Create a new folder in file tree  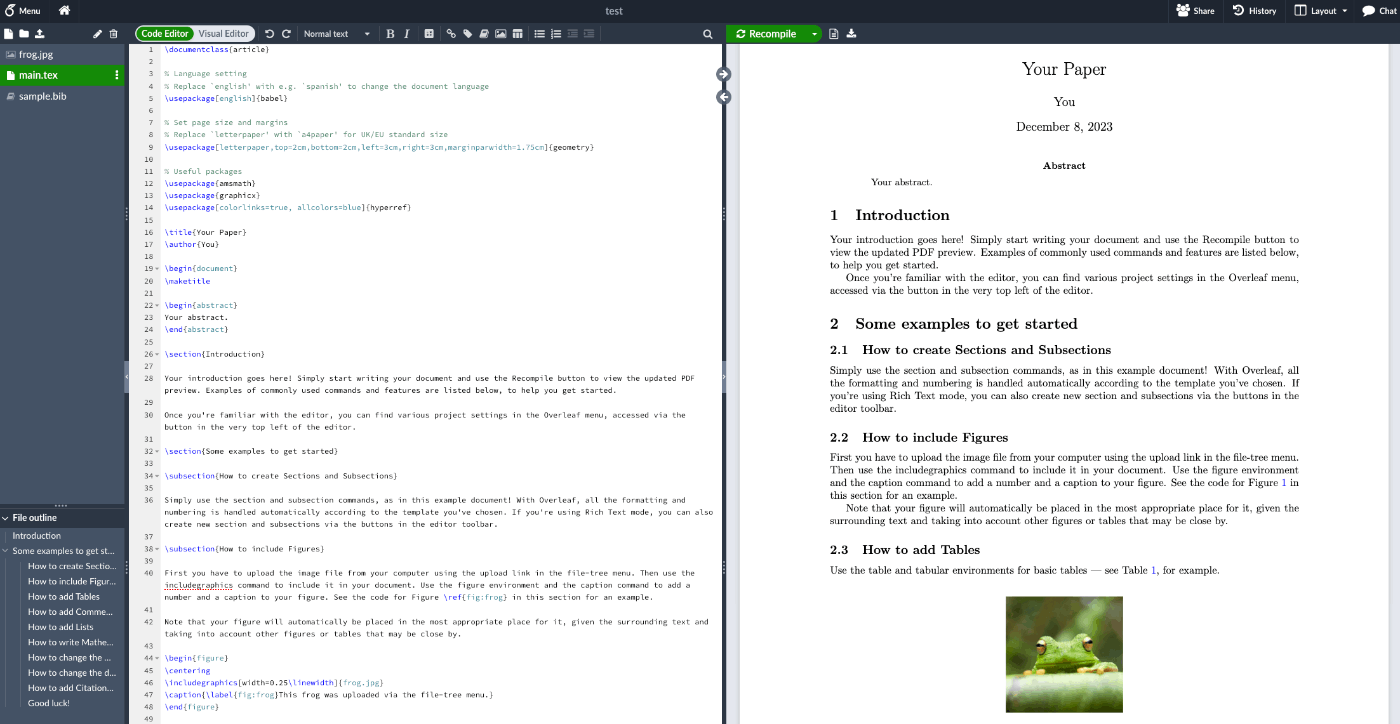tap(24, 34)
